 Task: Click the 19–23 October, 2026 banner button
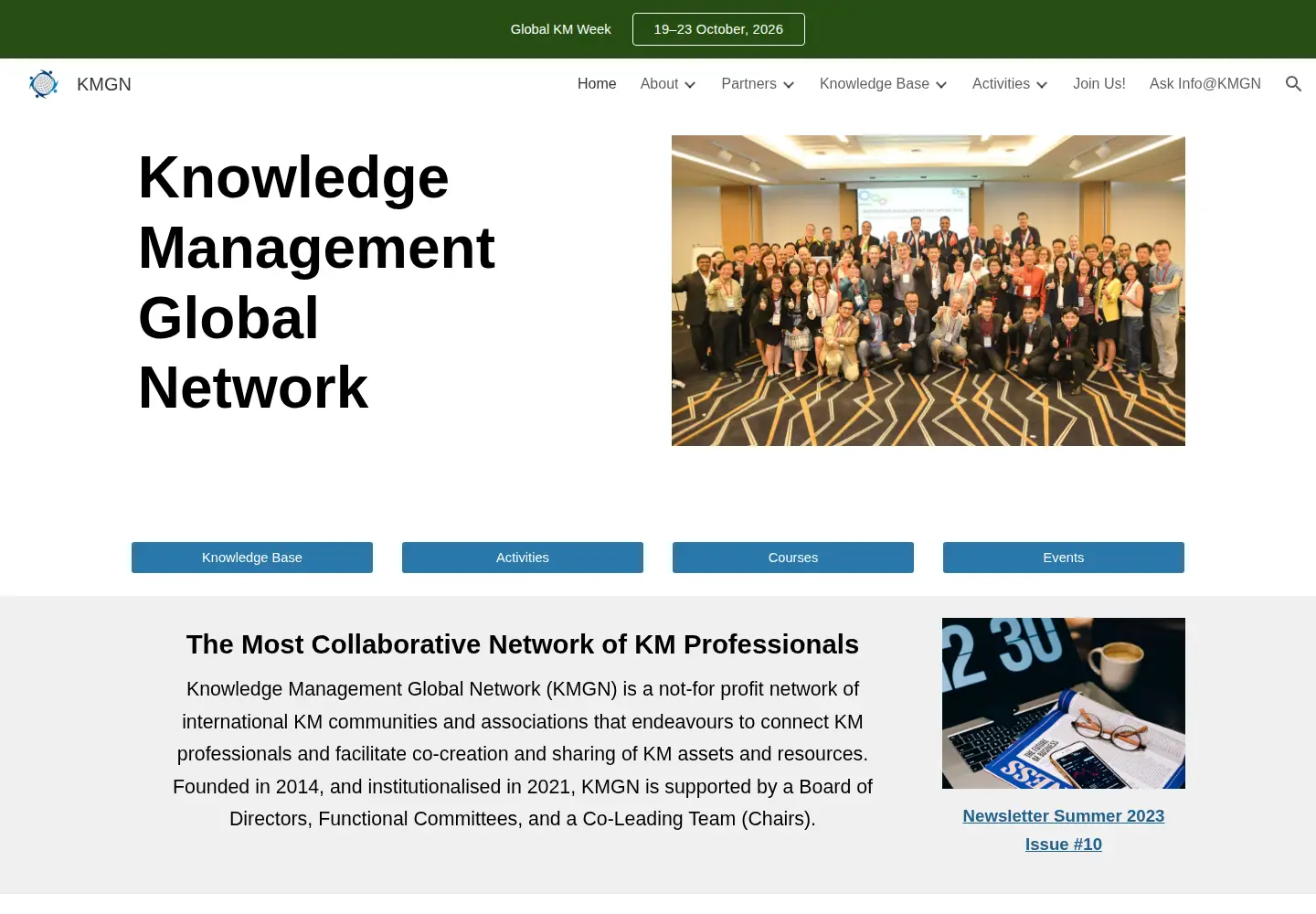coord(718,29)
